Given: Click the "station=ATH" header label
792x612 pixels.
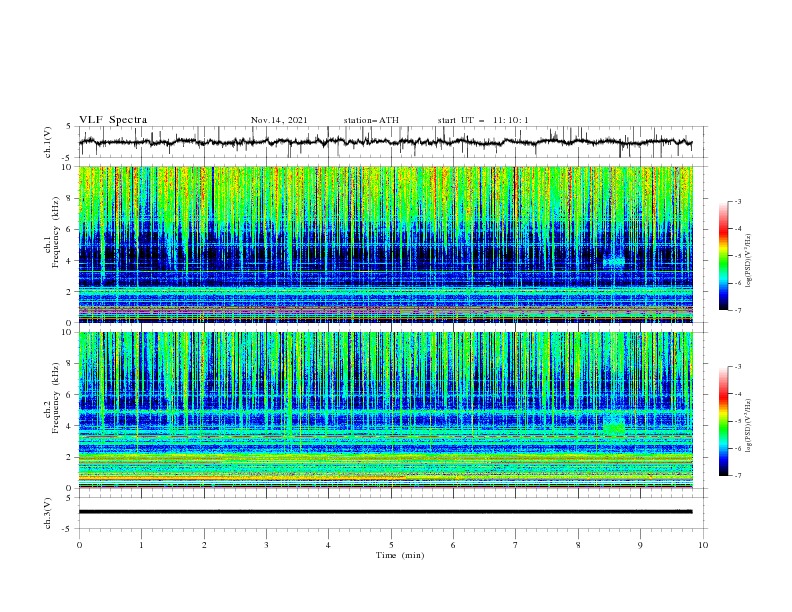Looking at the screenshot, I should tap(371, 120).
